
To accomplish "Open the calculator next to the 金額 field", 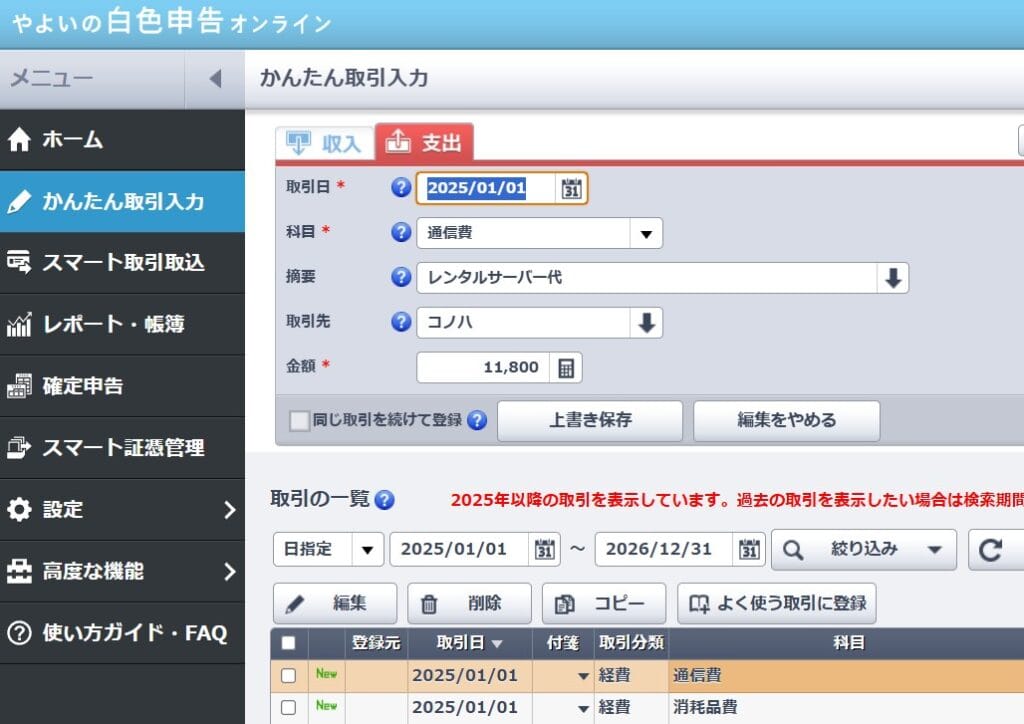I will pyautogui.click(x=565, y=367).
